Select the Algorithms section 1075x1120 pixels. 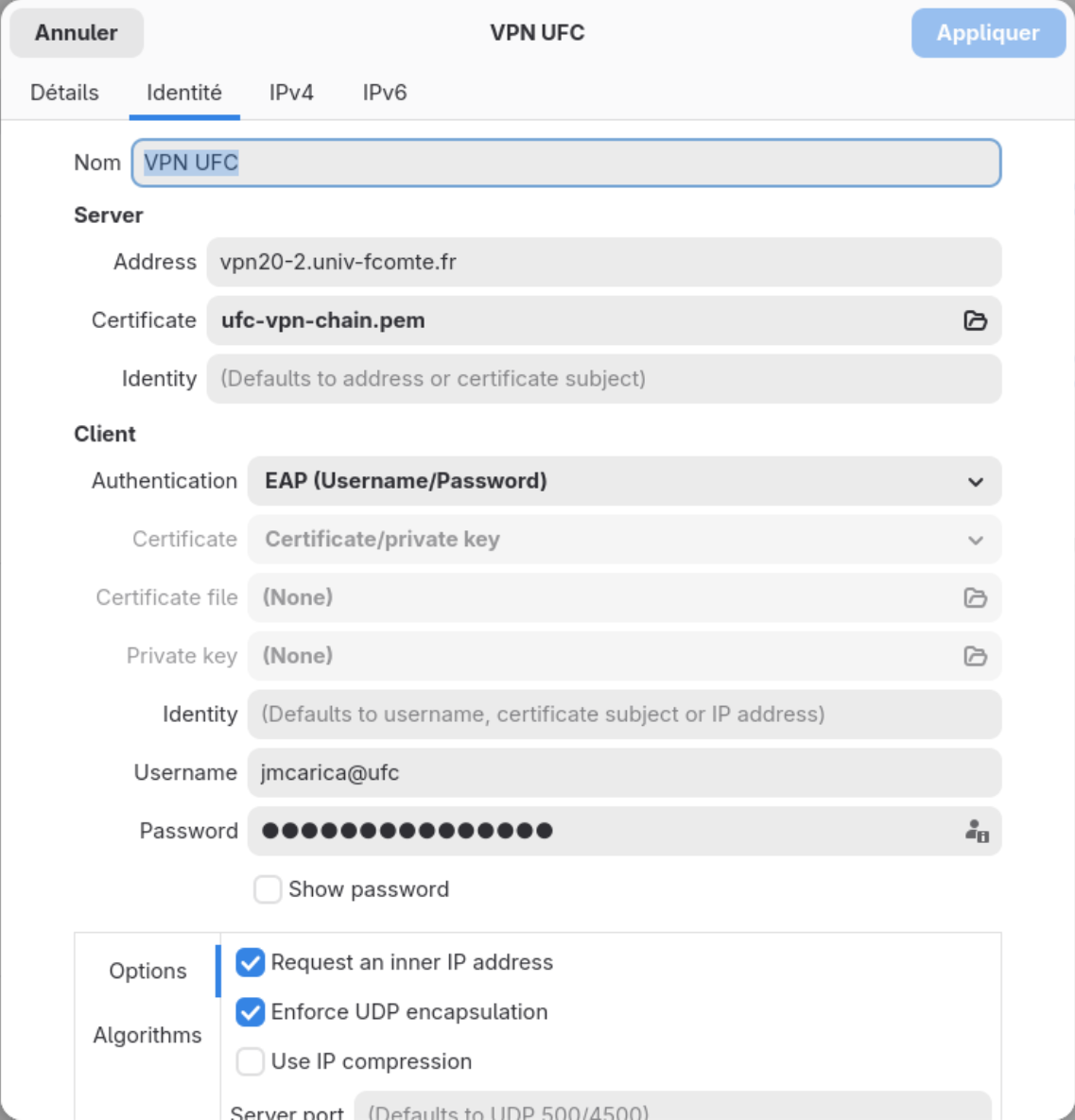(x=147, y=1035)
